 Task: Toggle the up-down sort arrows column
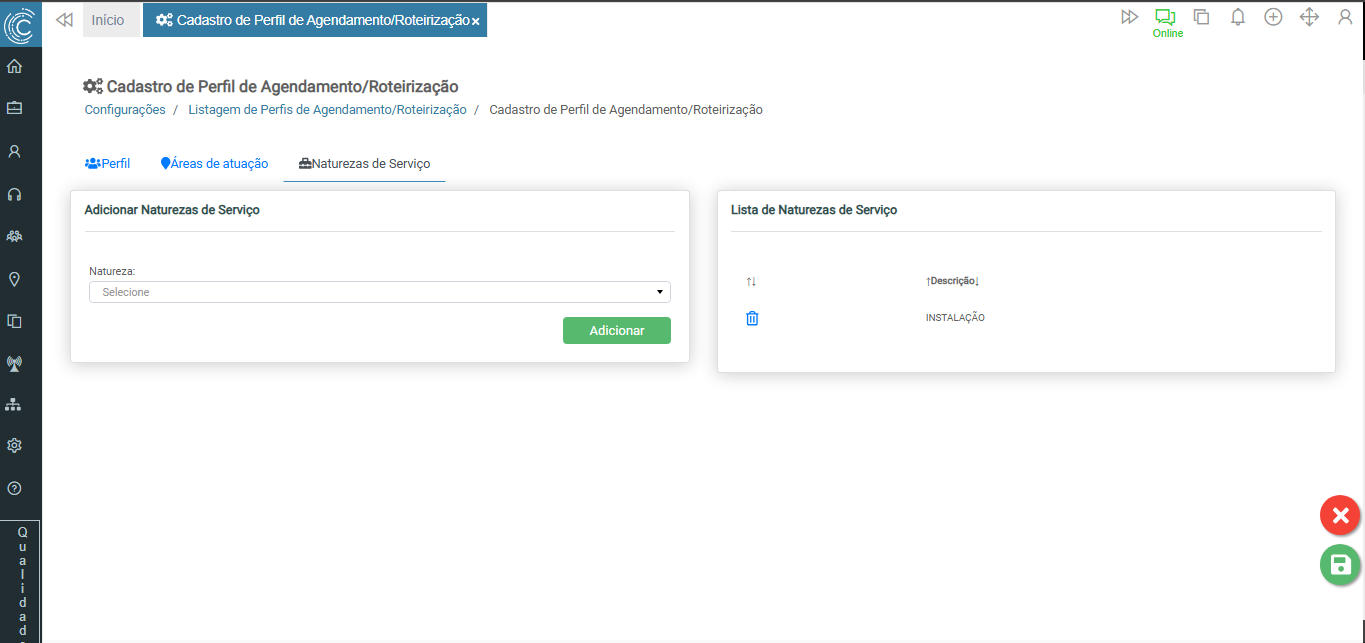(x=751, y=282)
